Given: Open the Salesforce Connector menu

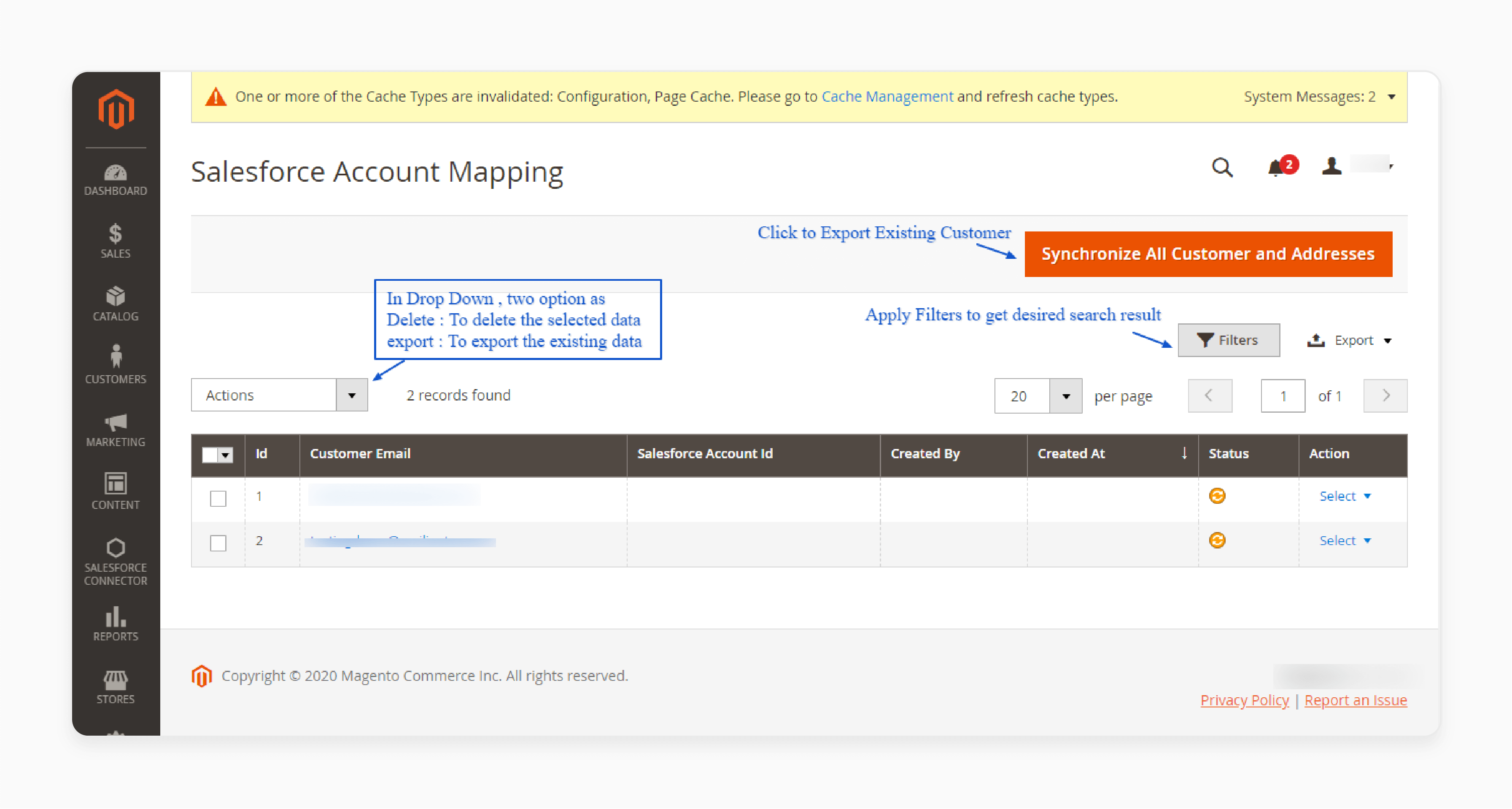Looking at the screenshot, I should coord(116,562).
